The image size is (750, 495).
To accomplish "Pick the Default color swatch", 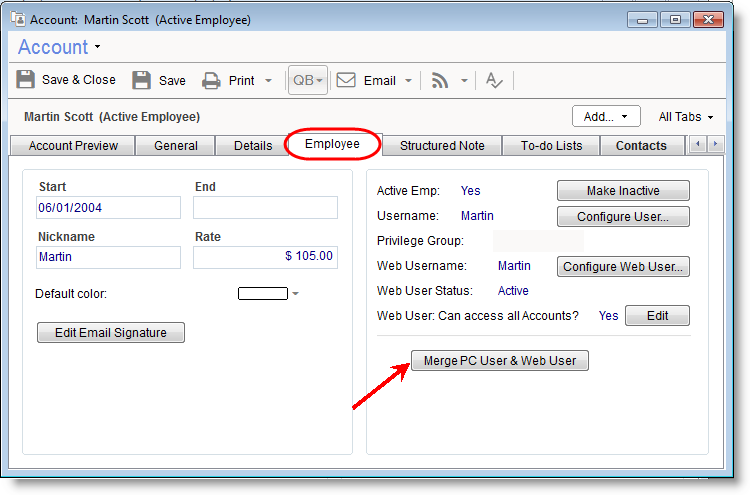I will click(x=262, y=293).
